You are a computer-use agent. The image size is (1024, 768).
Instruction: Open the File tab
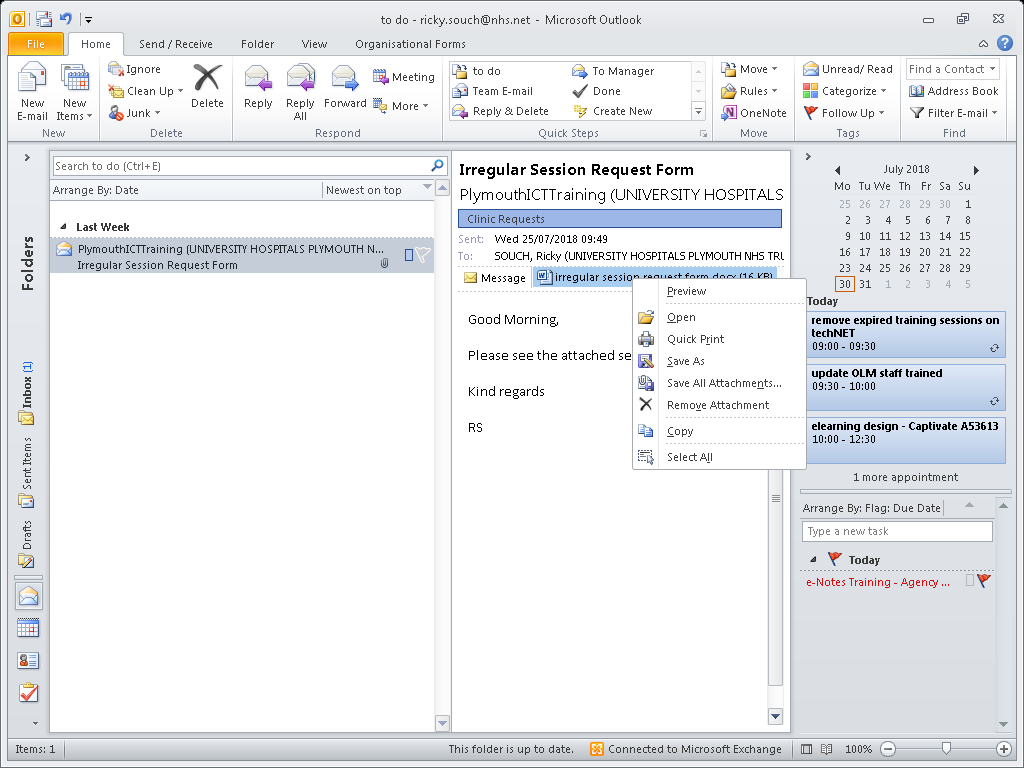(36, 44)
